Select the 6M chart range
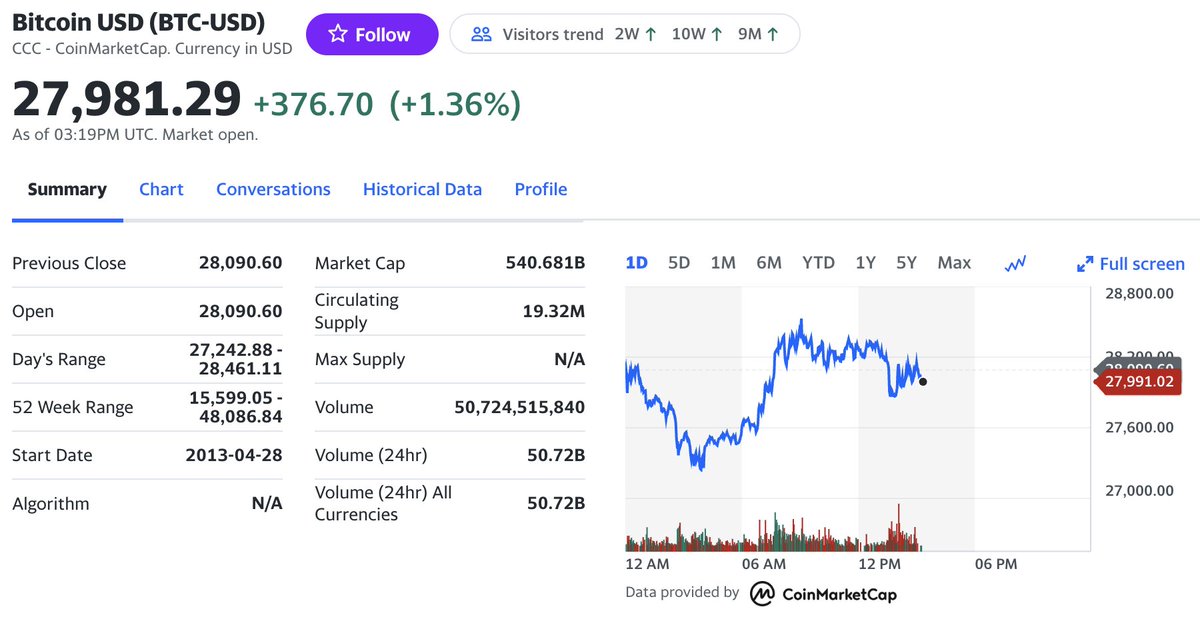This screenshot has height=617, width=1200. 769,263
